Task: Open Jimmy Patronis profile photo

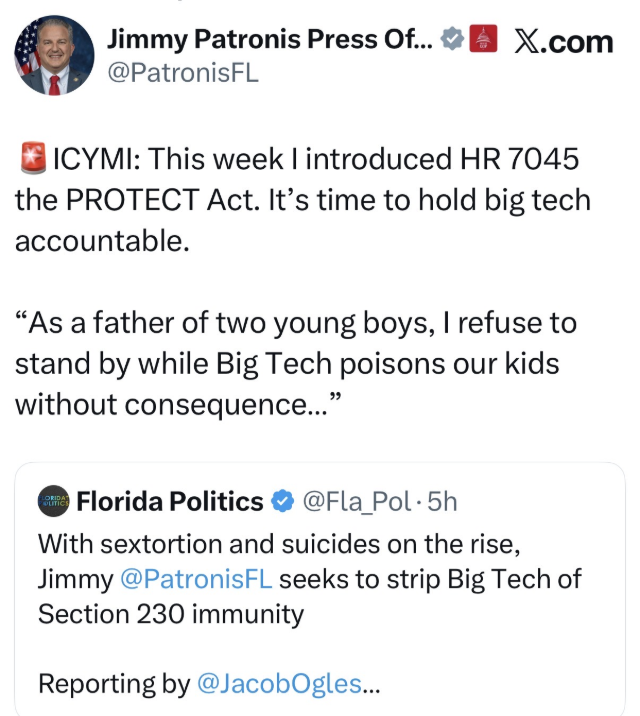Action: pos(54,56)
